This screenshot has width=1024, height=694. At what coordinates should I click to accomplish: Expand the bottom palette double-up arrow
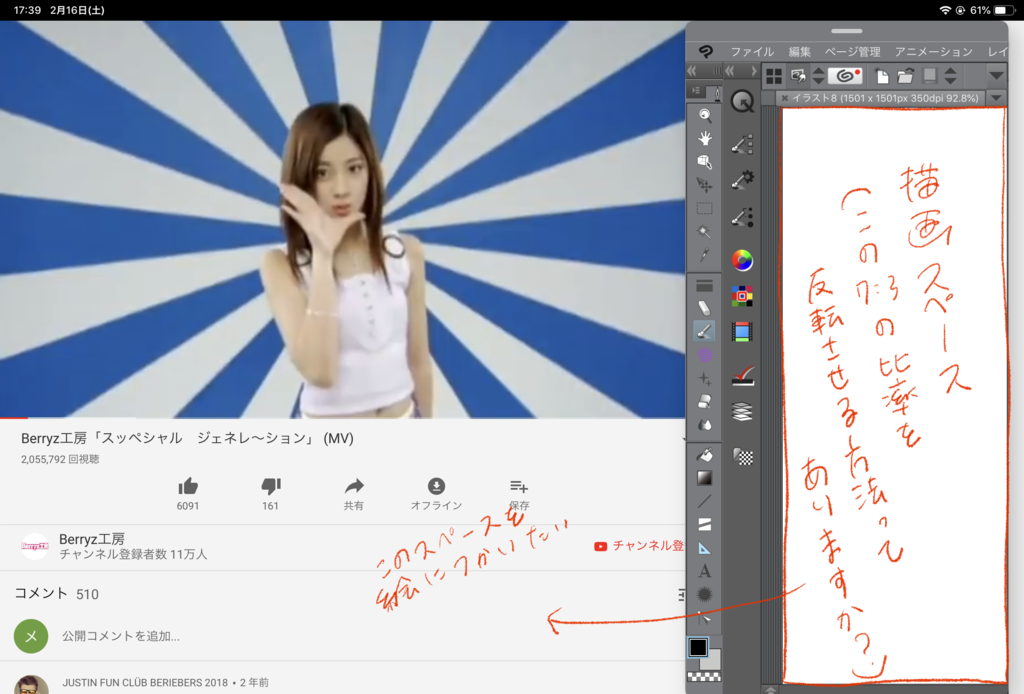[x=771, y=689]
